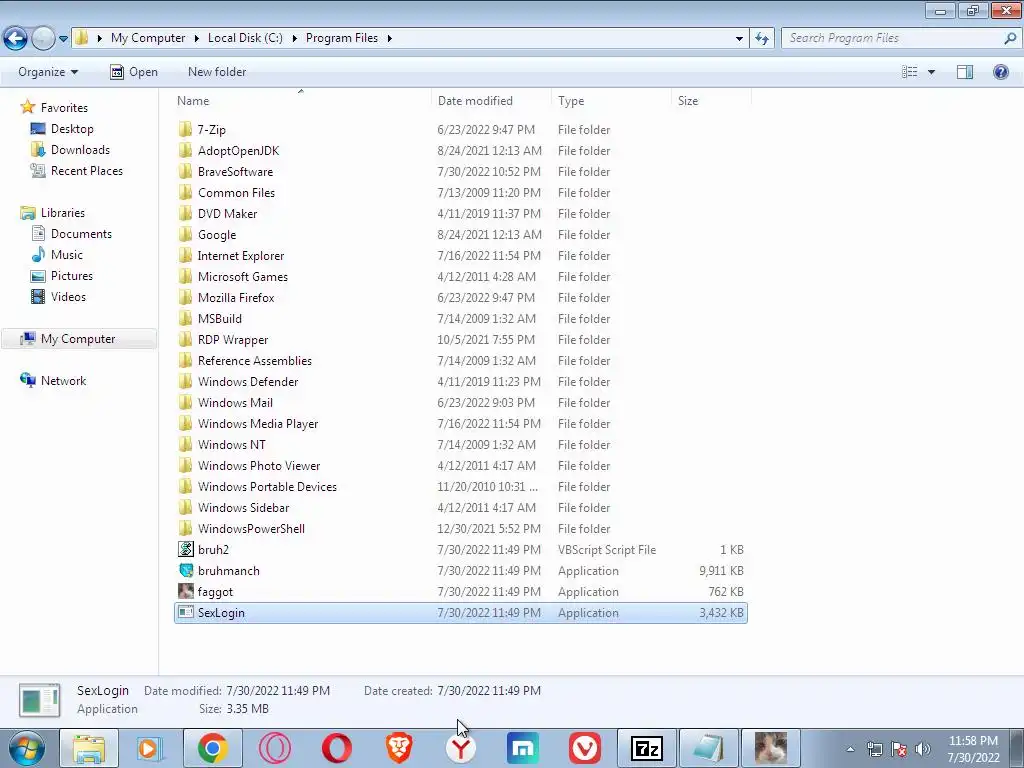Open Windows Explorer from the taskbar
Viewport: 1024px width, 768px height.
(89, 748)
